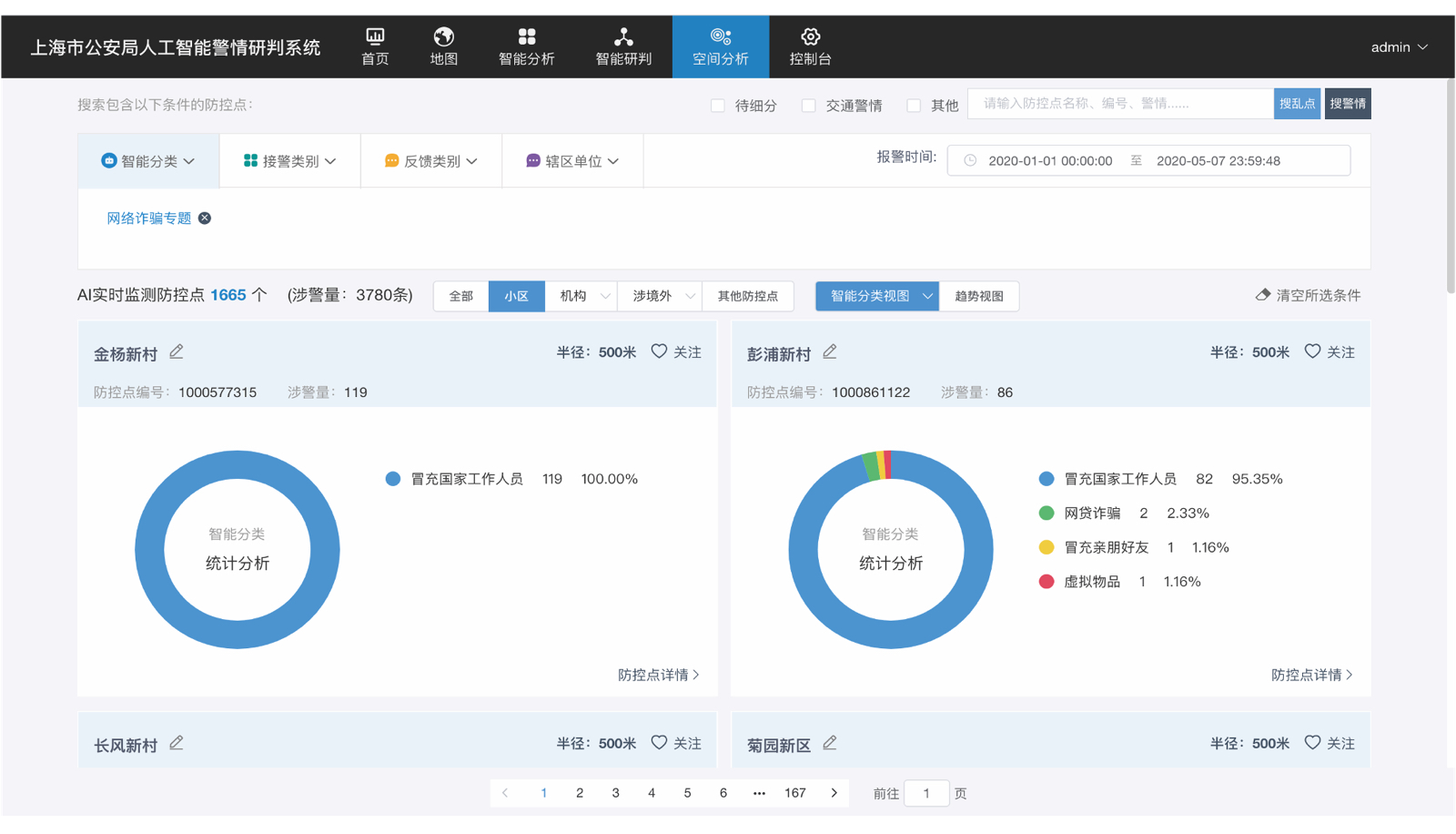Click the edit pencil beside 菊园新区
Viewport: 1456px width, 834px height.
(x=829, y=742)
